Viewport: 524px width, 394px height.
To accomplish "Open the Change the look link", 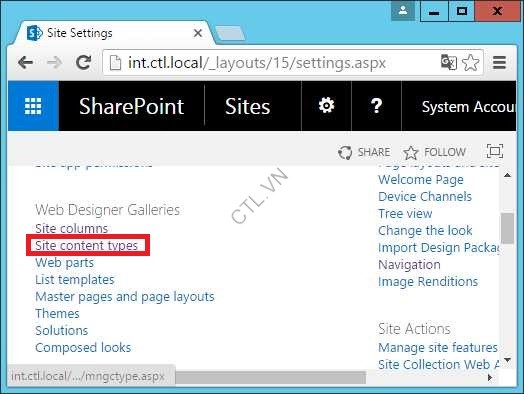I will (x=425, y=231).
